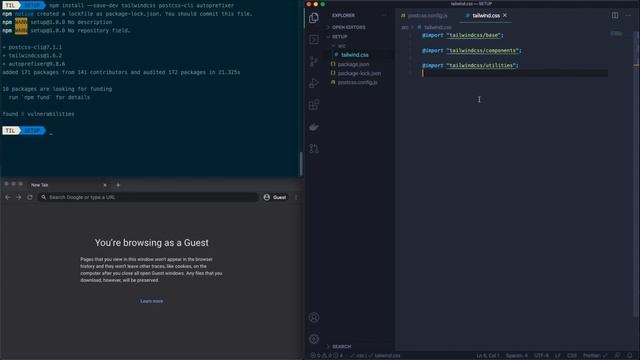640x360 pixels.
Task: Follow the Learn more link in browser
Action: pos(151,301)
